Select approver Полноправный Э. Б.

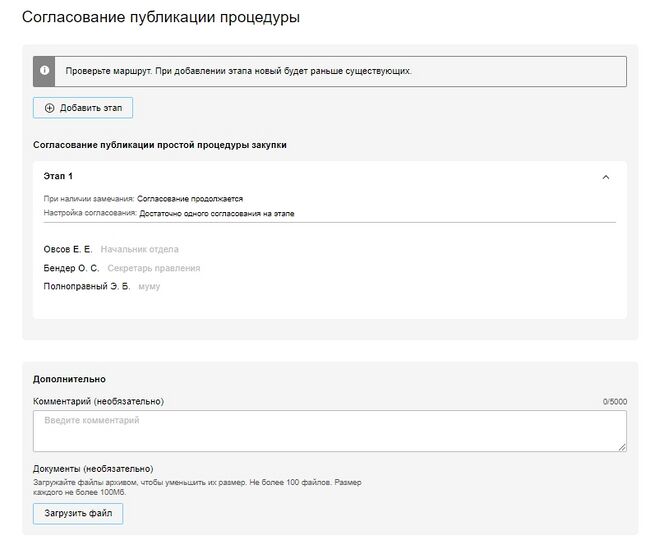click(87, 287)
